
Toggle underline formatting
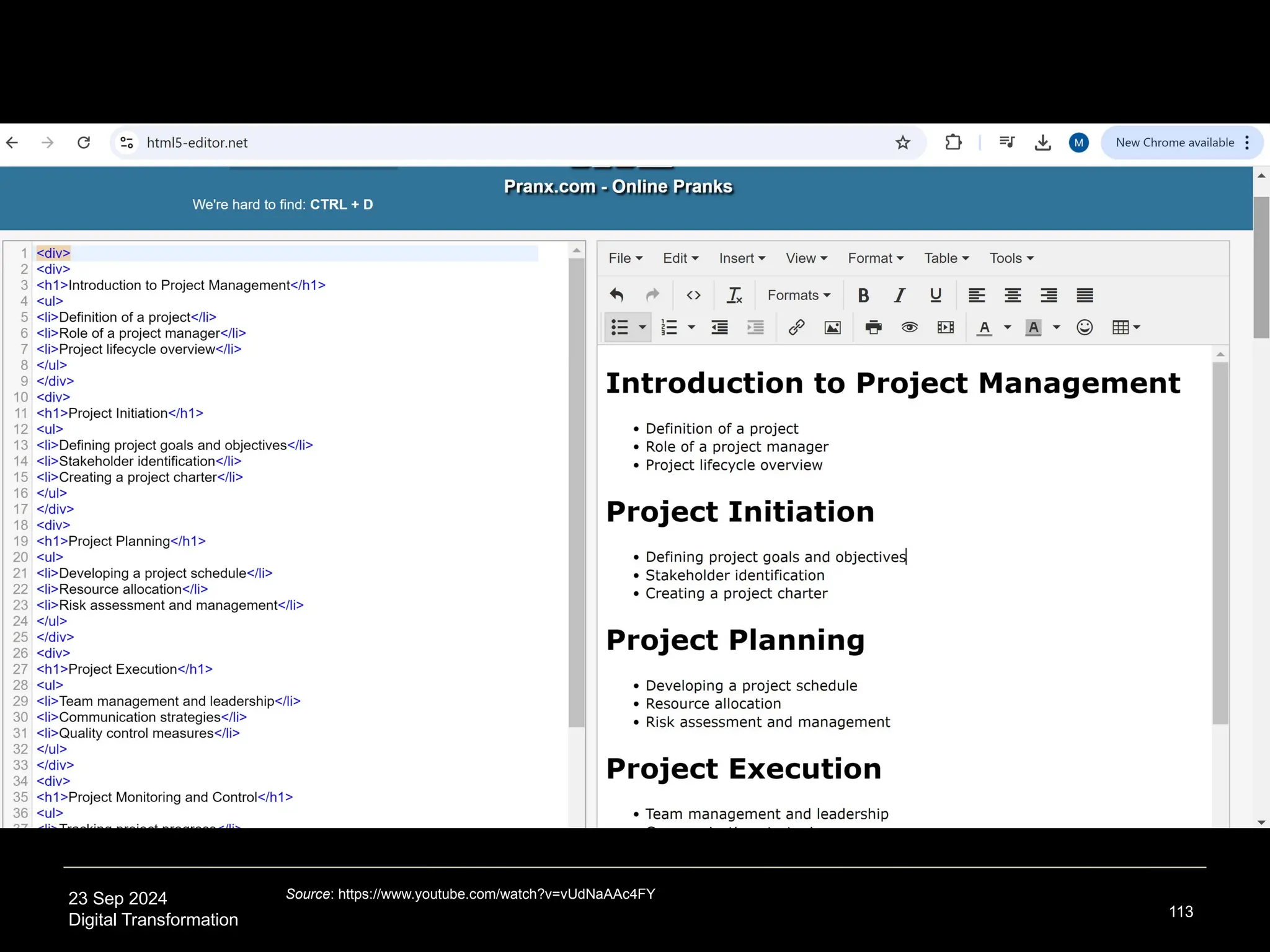[x=936, y=295]
